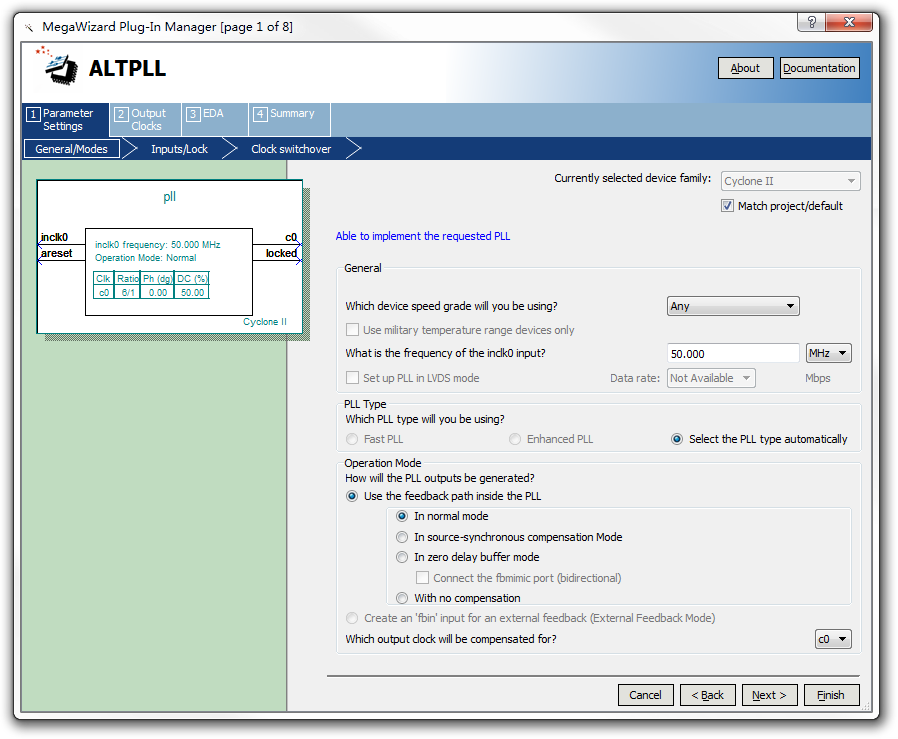Go to the Clock switchover sub-page
Screen dimensions: 898x739
tap(291, 149)
